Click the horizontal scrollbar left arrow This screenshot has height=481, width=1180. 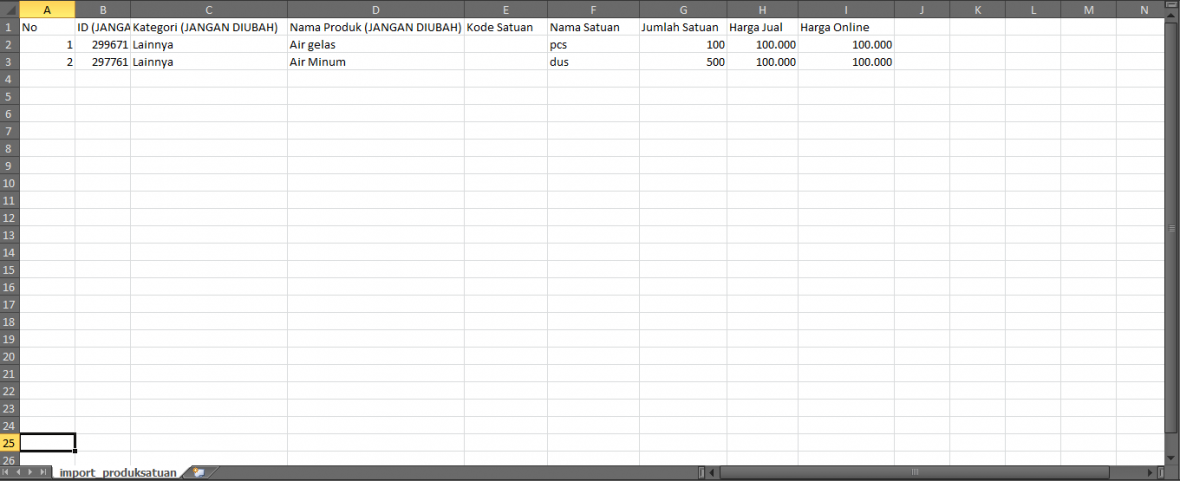(712, 472)
